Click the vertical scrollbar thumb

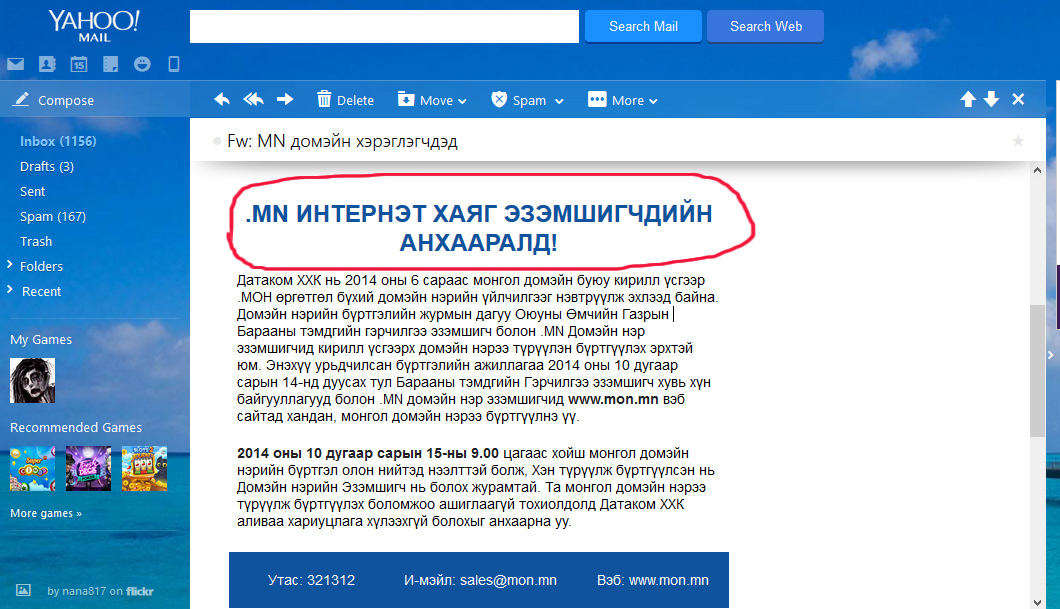tap(1038, 370)
